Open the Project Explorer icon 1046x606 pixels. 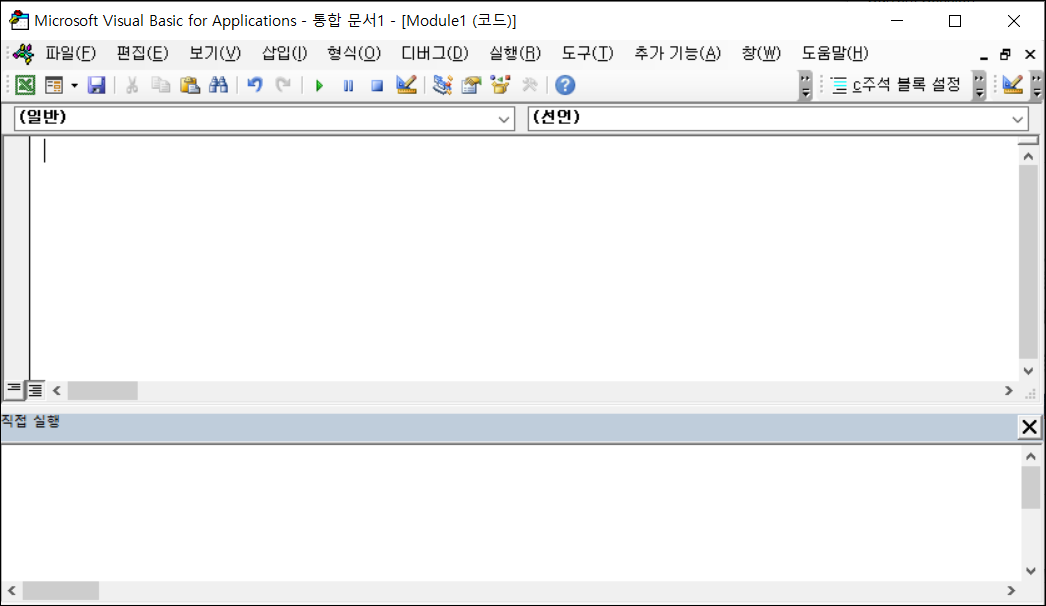(442, 85)
